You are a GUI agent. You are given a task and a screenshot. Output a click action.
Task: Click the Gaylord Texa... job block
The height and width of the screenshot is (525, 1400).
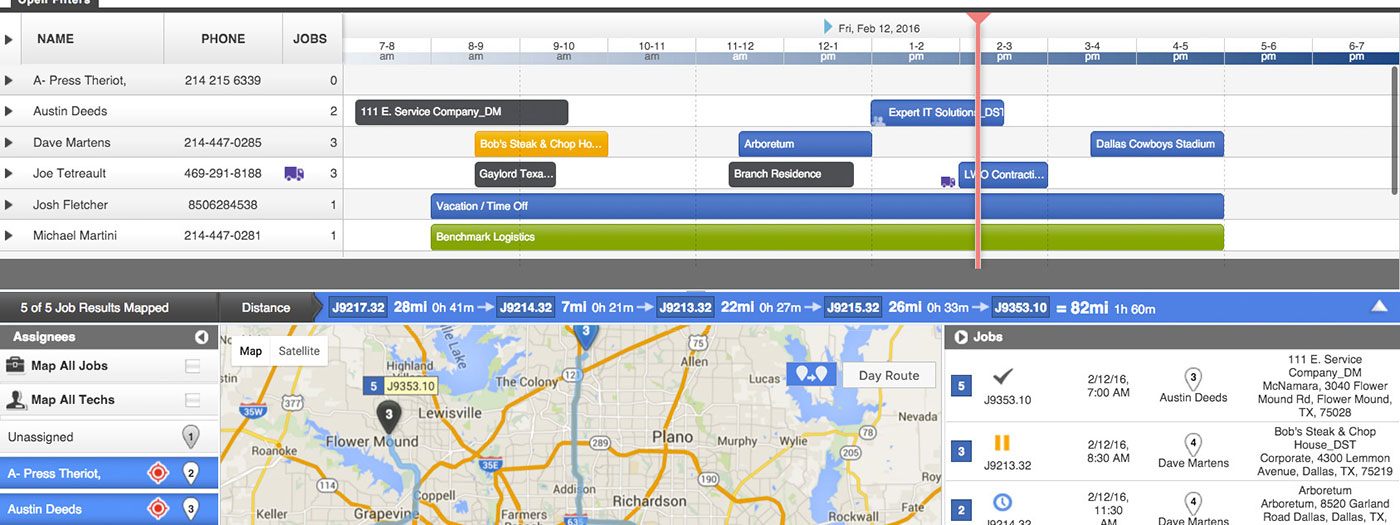515,174
